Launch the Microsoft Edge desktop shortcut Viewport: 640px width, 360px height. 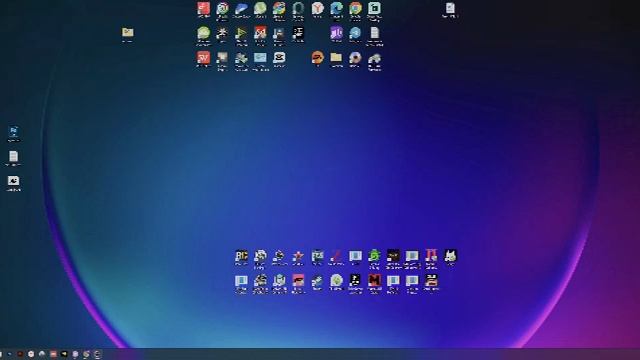(336, 9)
